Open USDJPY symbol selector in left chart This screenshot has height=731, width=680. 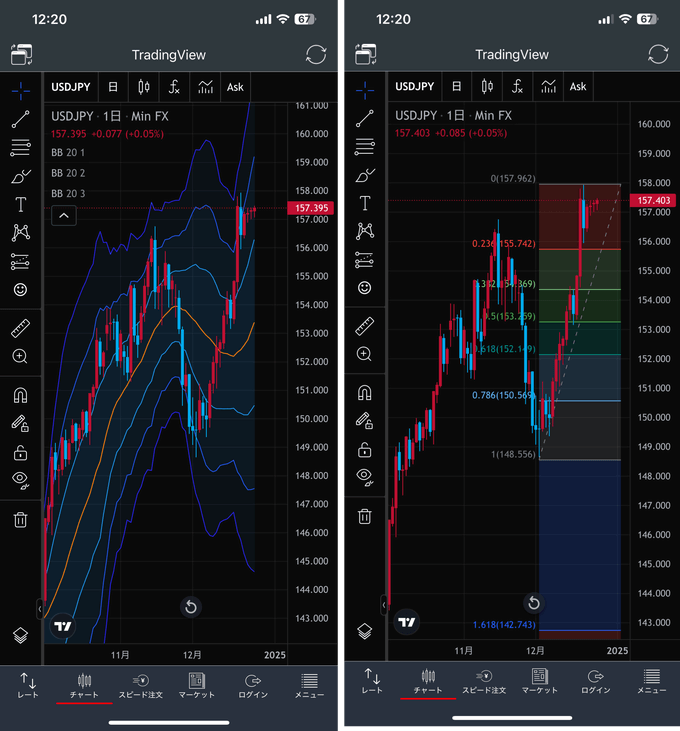71,87
